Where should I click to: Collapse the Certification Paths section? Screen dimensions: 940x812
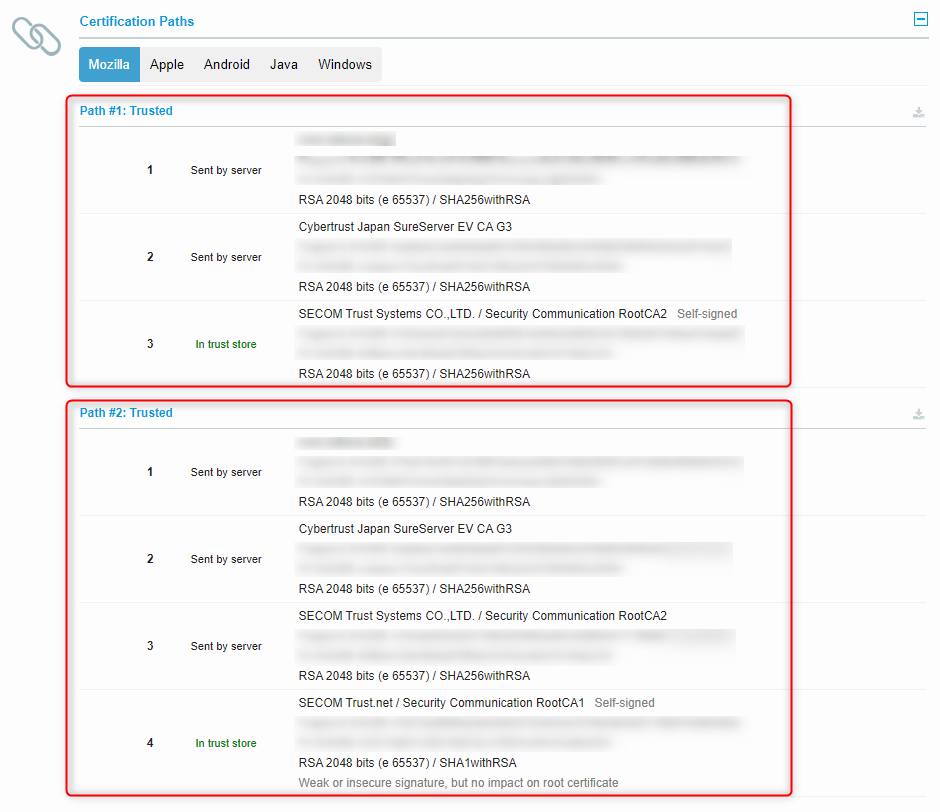click(920, 19)
